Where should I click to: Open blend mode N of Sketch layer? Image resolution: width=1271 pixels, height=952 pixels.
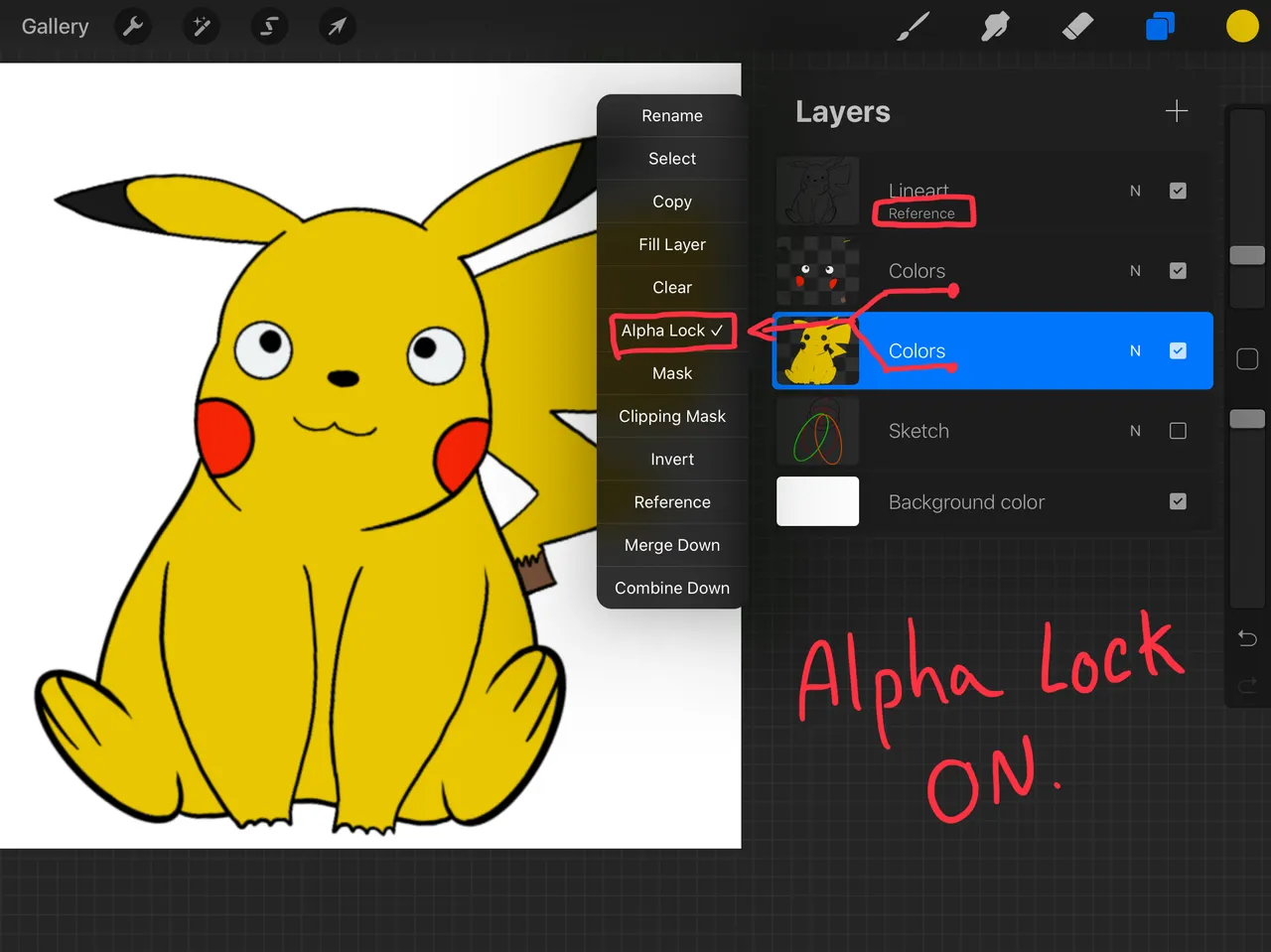(x=1135, y=431)
